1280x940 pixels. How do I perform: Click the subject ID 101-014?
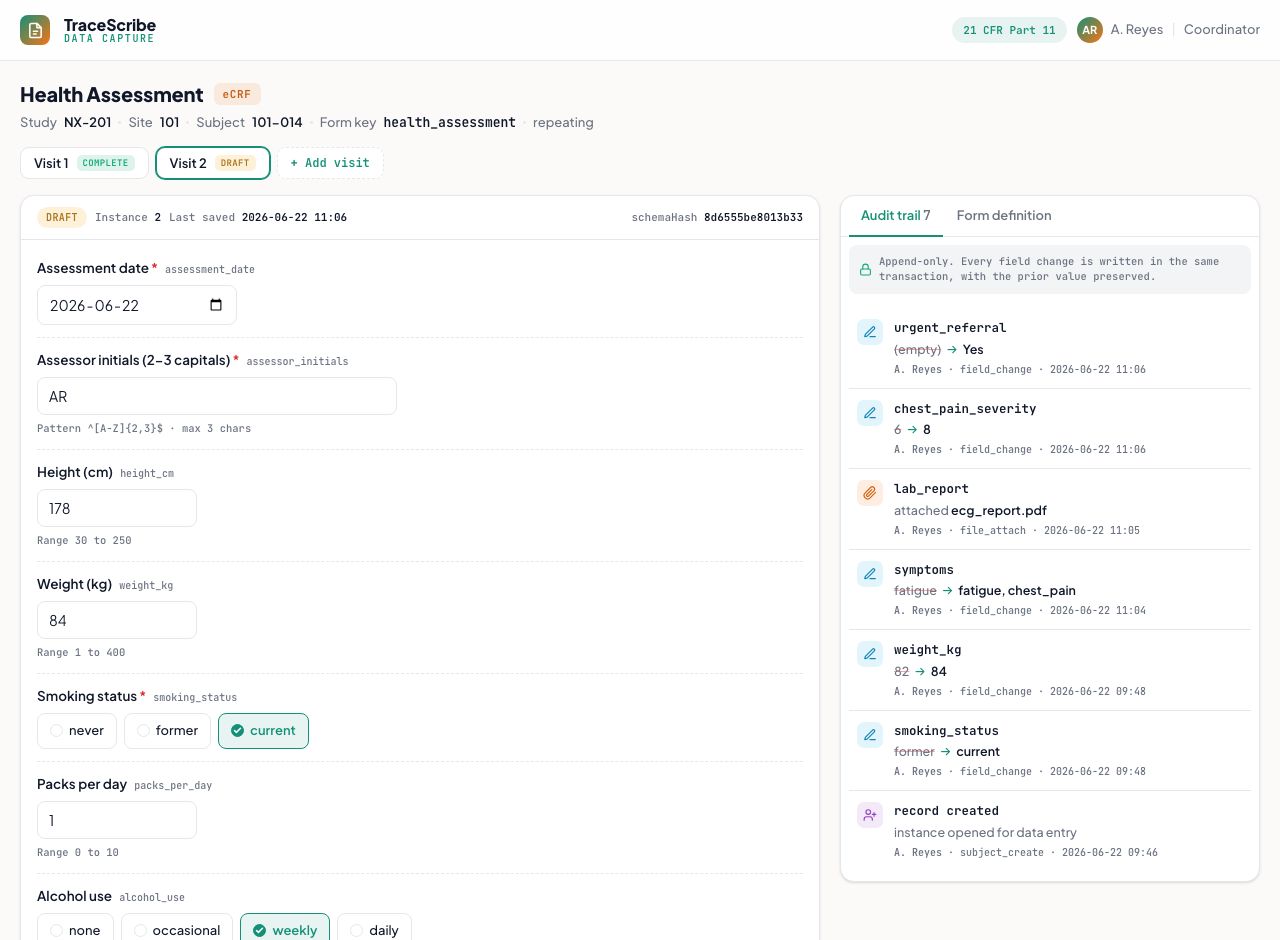point(277,122)
